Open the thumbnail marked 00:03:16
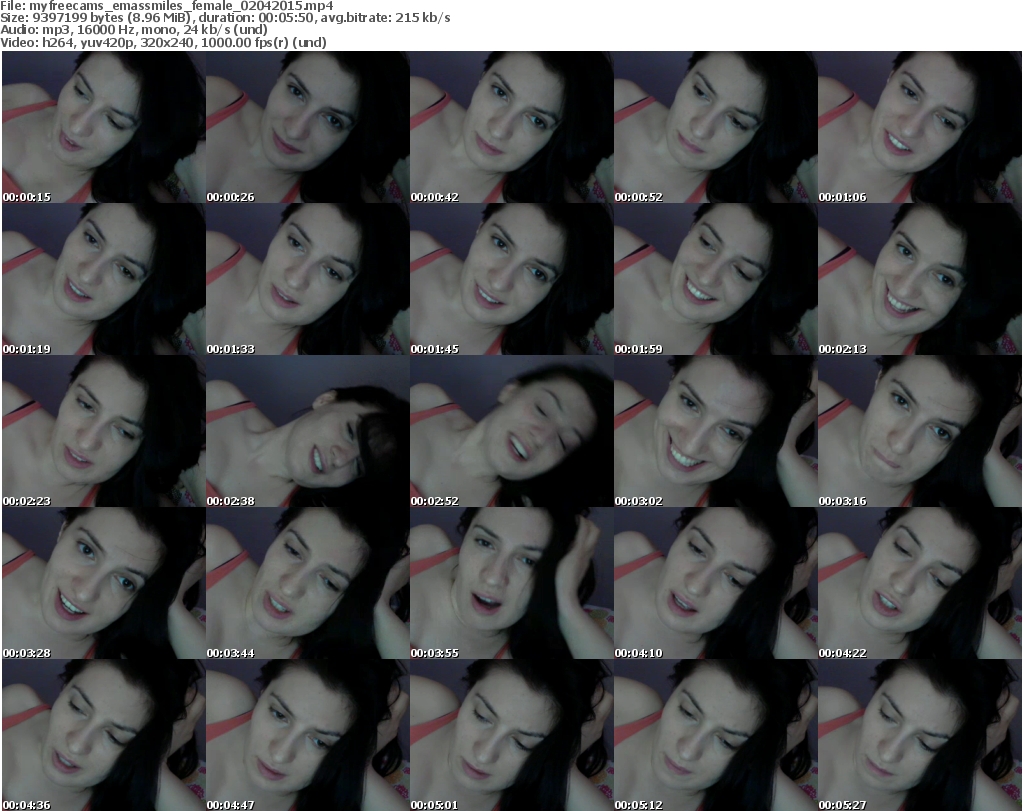The height and width of the screenshot is (811, 1024). 919,431
